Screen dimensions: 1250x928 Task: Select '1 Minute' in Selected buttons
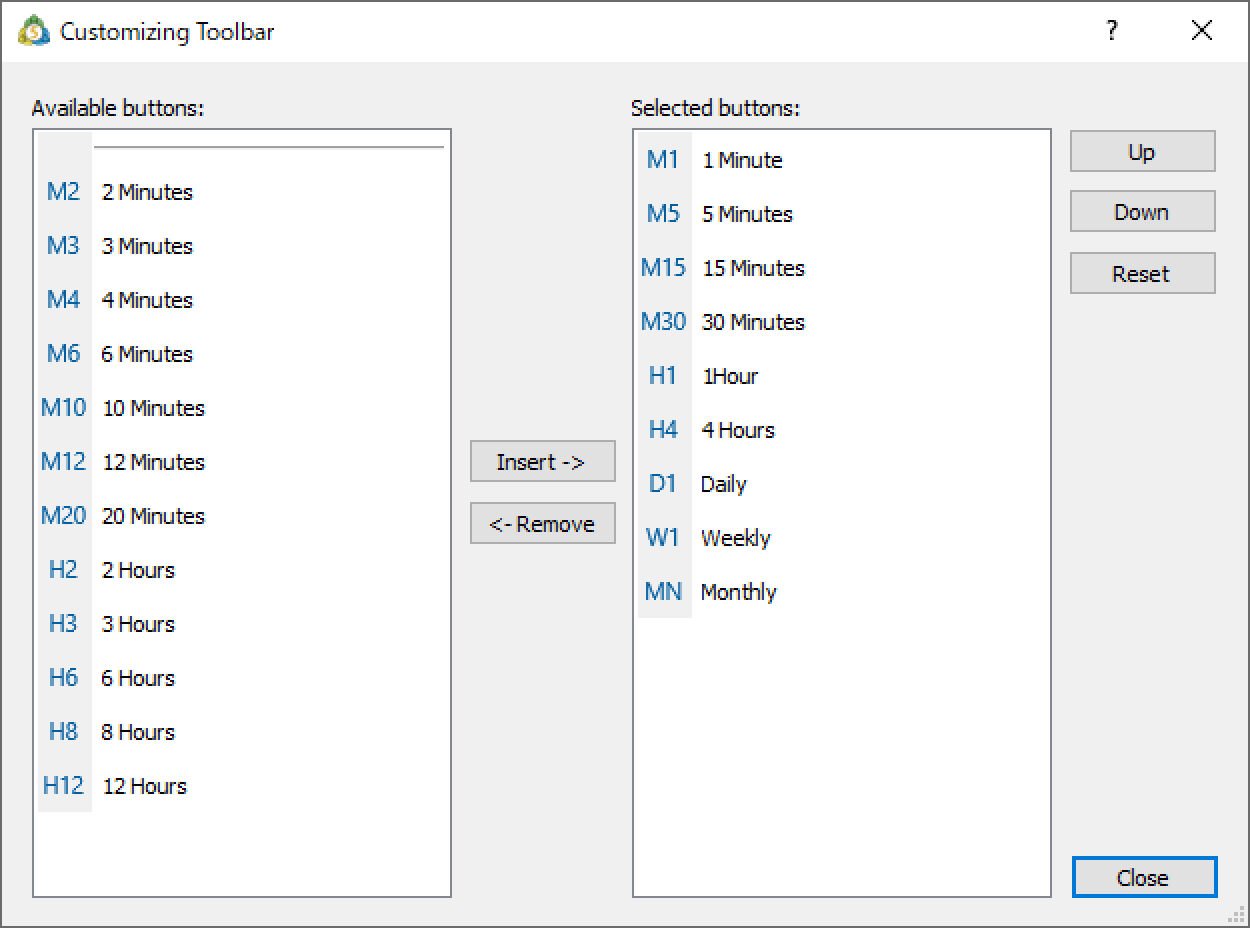(x=742, y=160)
